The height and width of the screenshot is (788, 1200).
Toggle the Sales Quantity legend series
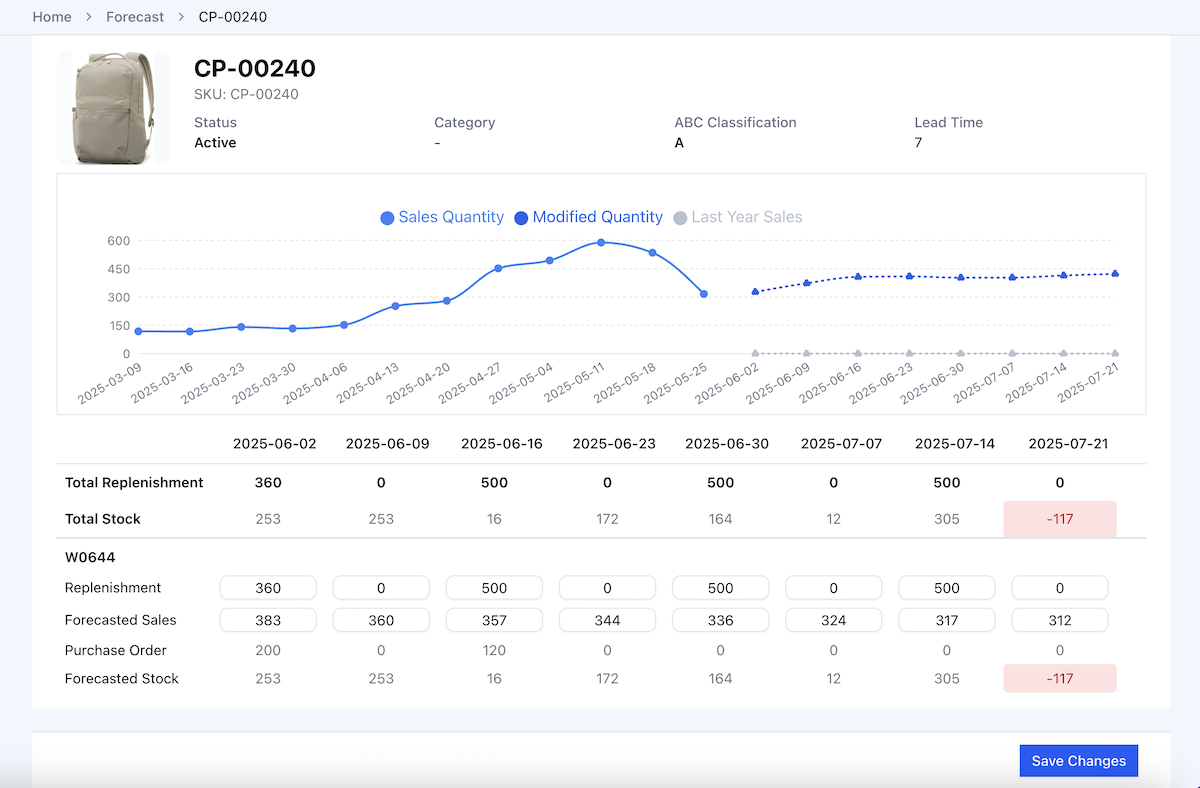[x=442, y=217]
